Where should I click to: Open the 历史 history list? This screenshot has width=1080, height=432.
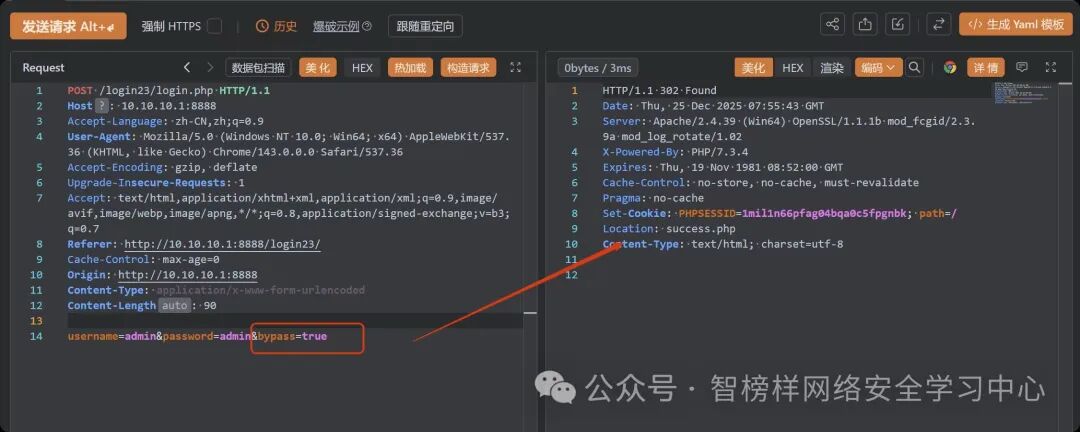pos(277,26)
